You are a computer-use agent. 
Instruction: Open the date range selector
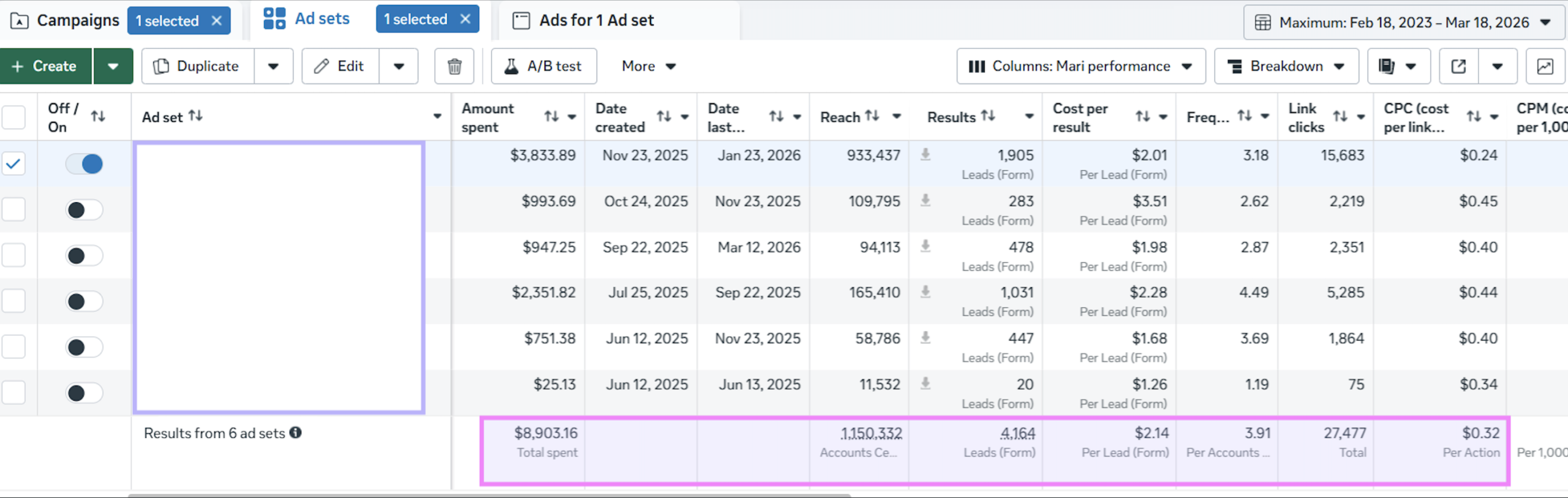1403,23
